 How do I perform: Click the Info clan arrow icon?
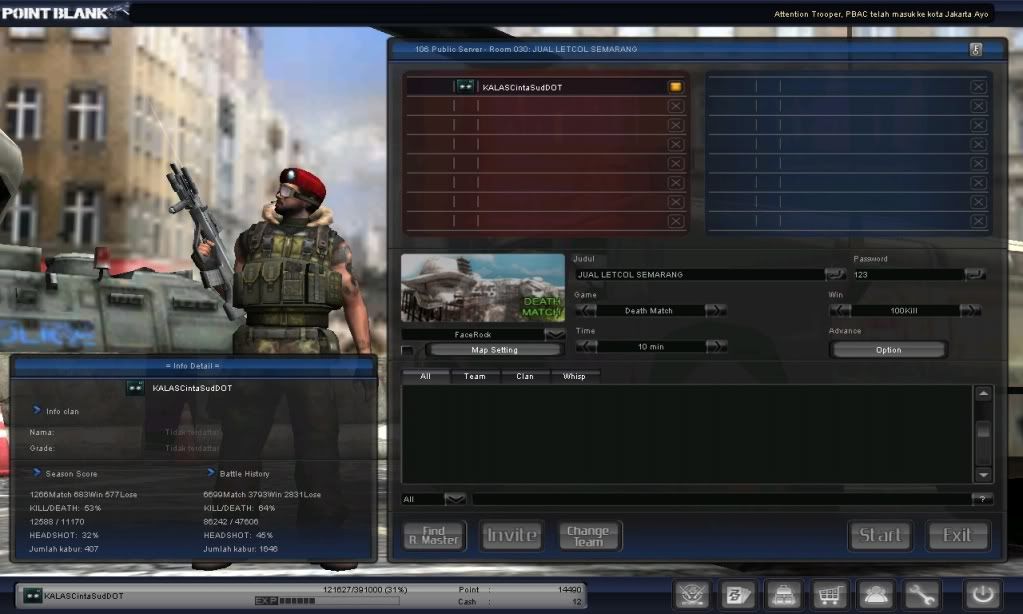37,410
